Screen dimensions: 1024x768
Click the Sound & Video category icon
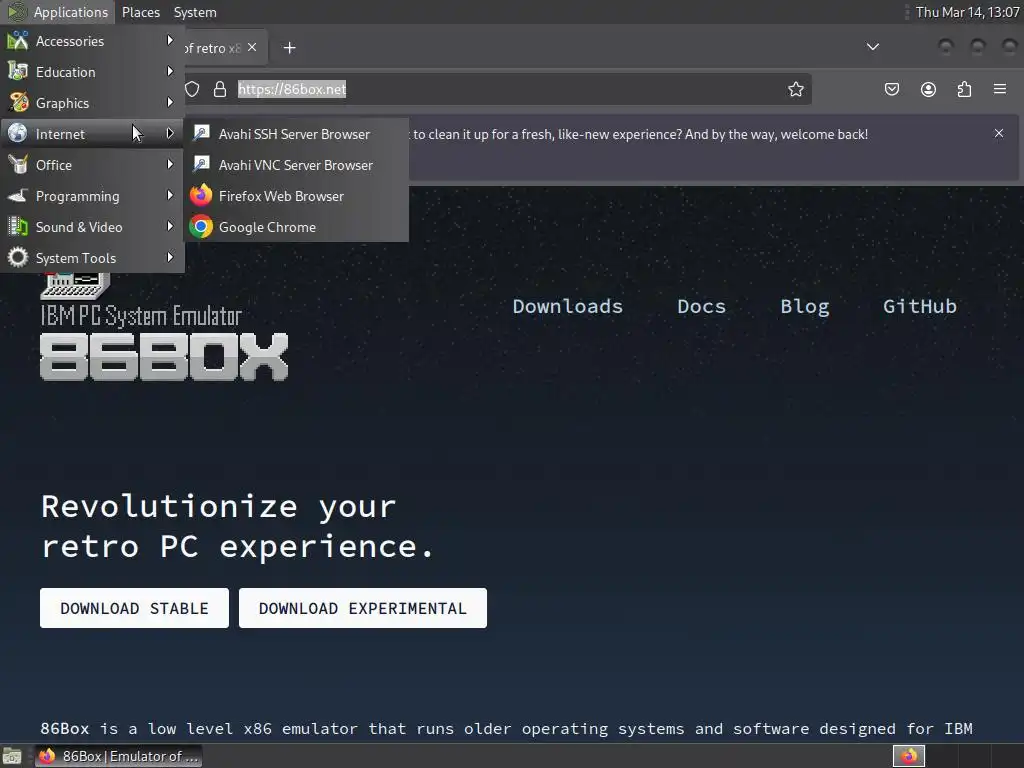(18, 227)
